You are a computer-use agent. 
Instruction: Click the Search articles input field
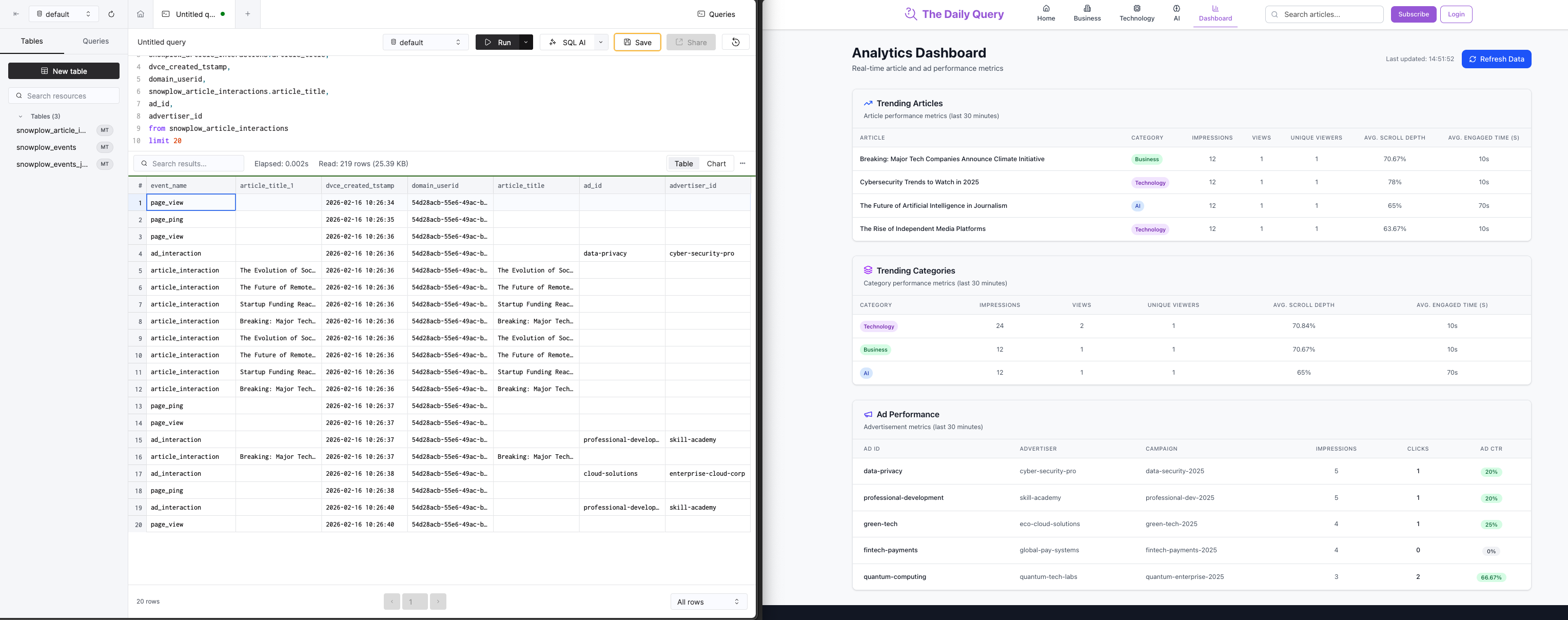[x=1323, y=14]
